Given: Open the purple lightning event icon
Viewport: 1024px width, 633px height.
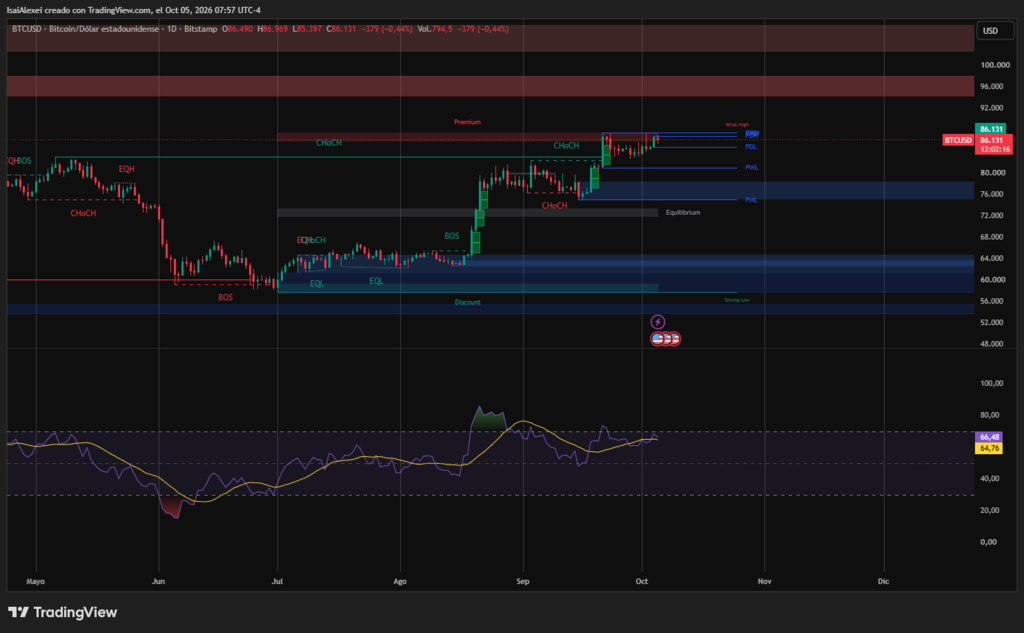Looking at the screenshot, I should click(658, 321).
